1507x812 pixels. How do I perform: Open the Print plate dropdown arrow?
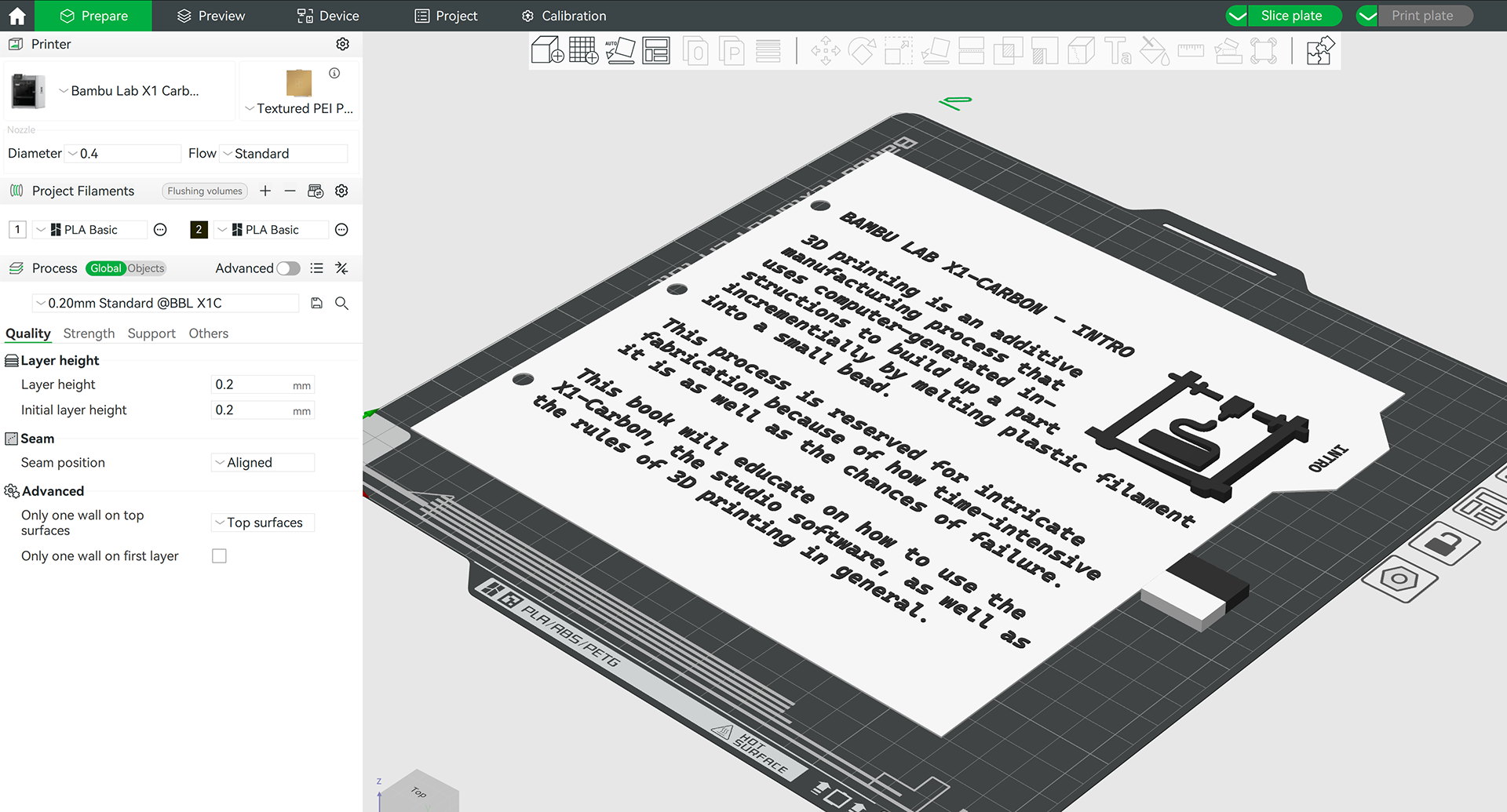point(1368,16)
